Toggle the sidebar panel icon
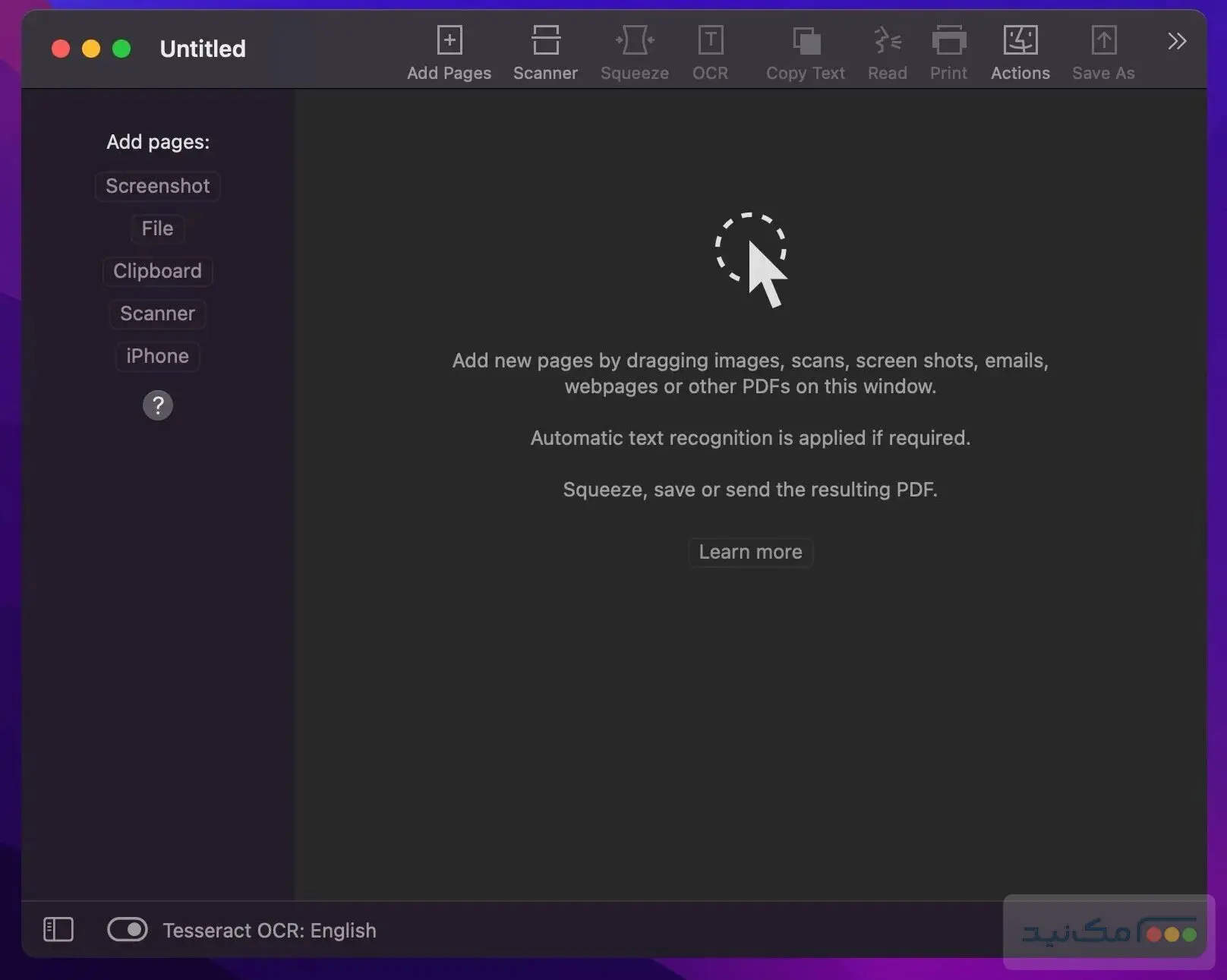 58,929
